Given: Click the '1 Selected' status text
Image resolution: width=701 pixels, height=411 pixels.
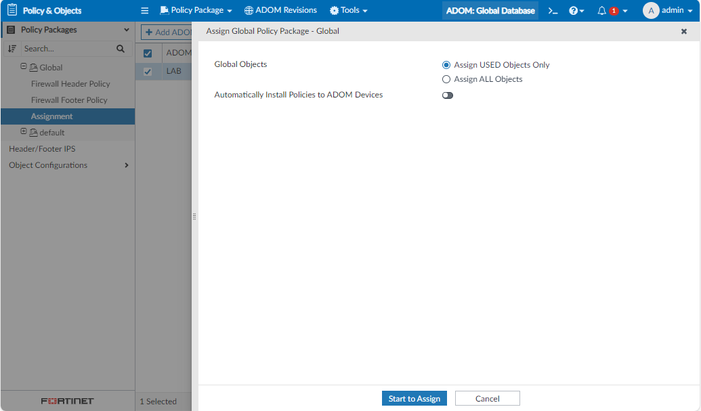Looking at the screenshot, I should (158, 401).
